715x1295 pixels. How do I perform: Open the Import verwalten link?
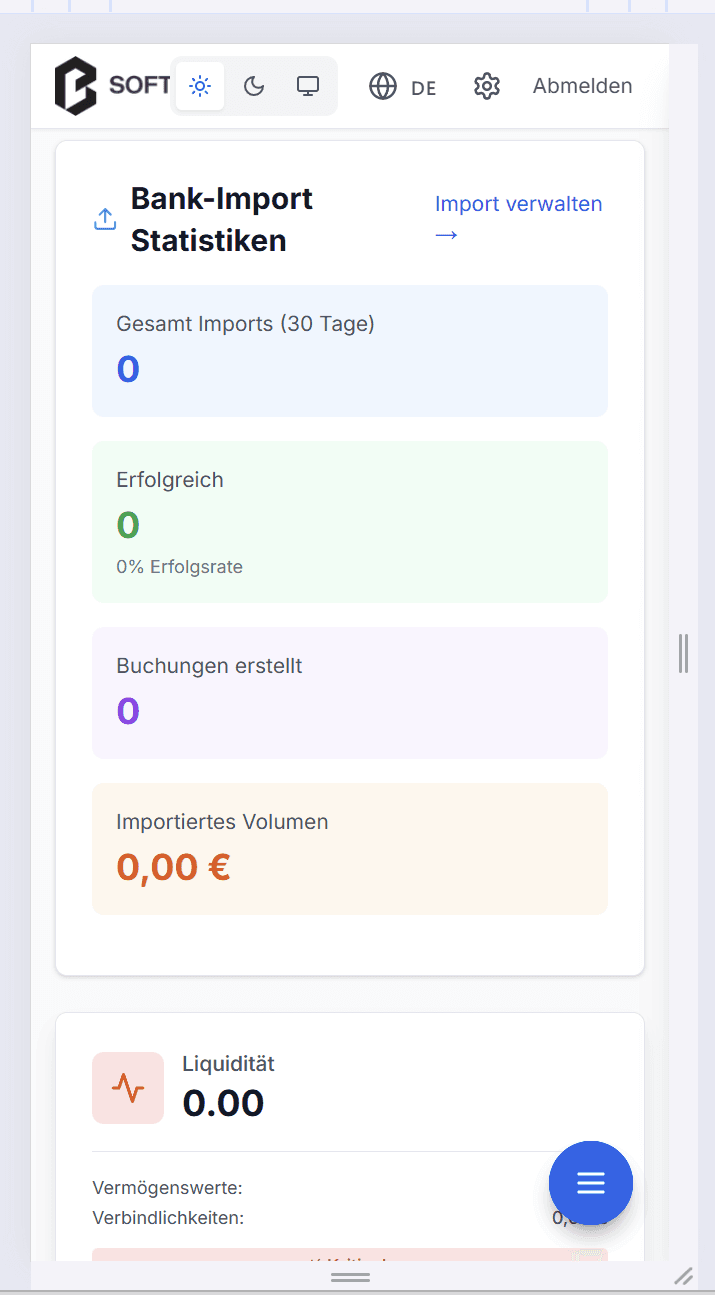(518, 204)
